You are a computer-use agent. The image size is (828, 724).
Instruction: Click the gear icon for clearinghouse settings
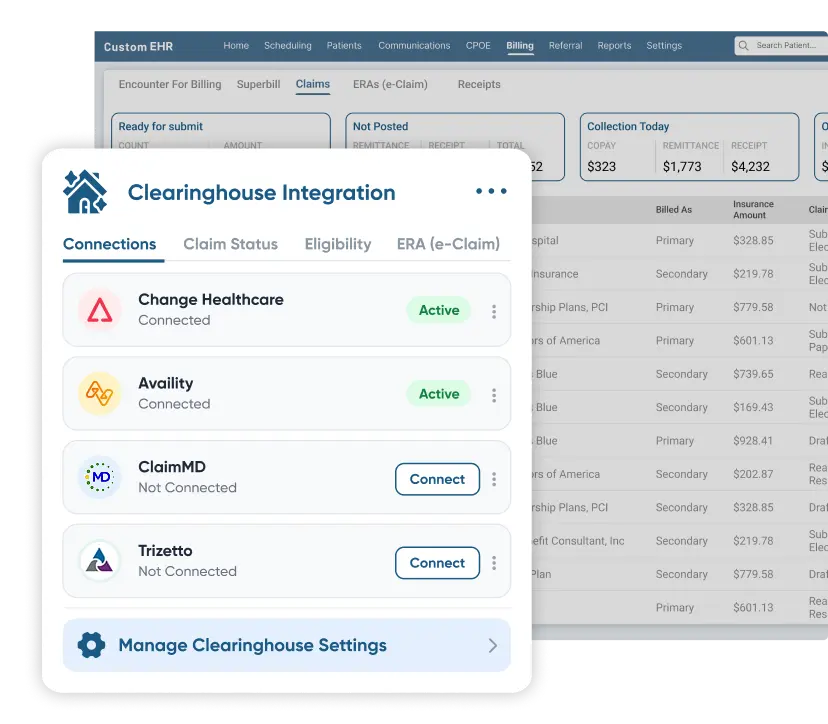pos(91,645)
